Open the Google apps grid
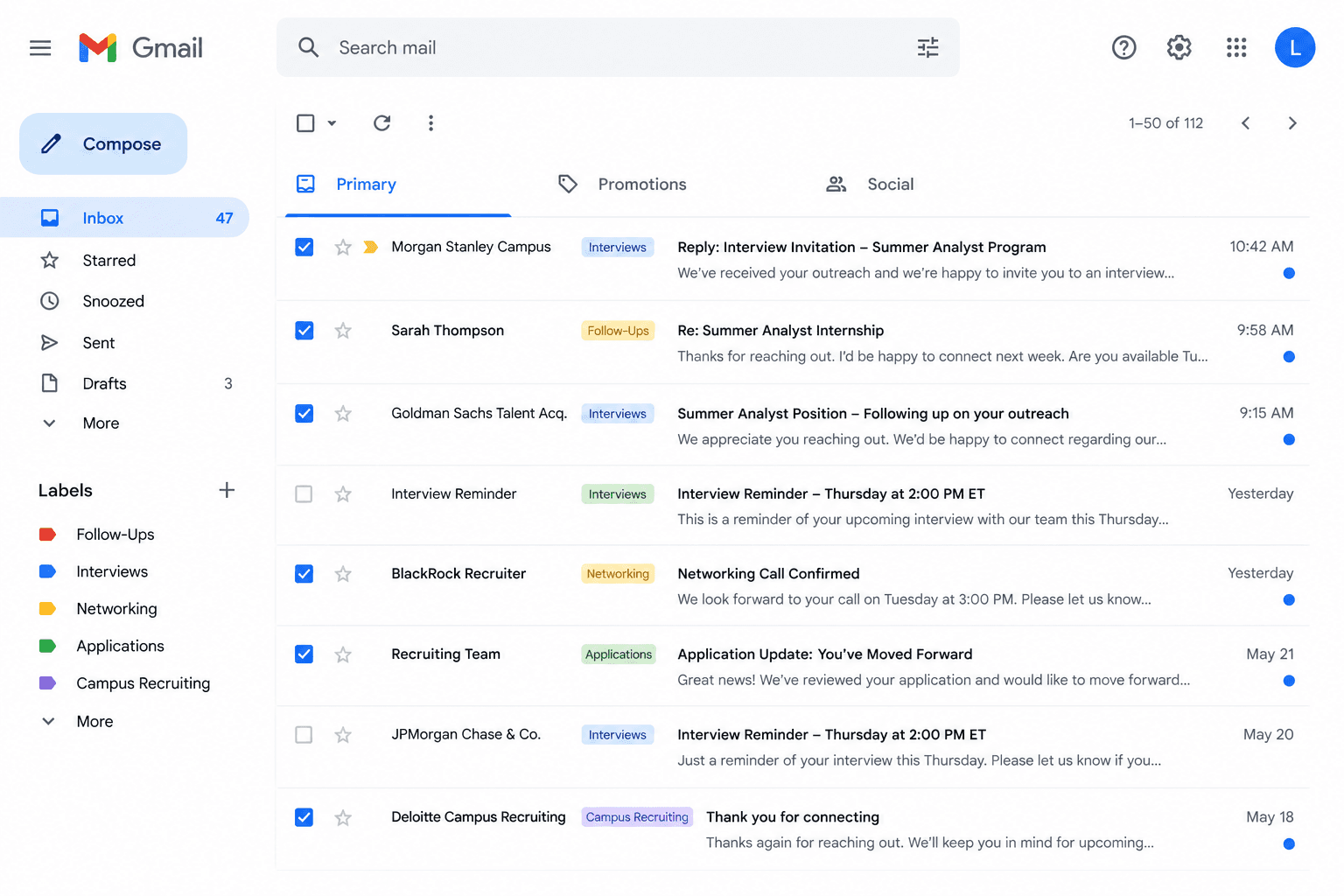1344x896 pixels. pos(1236,47)
